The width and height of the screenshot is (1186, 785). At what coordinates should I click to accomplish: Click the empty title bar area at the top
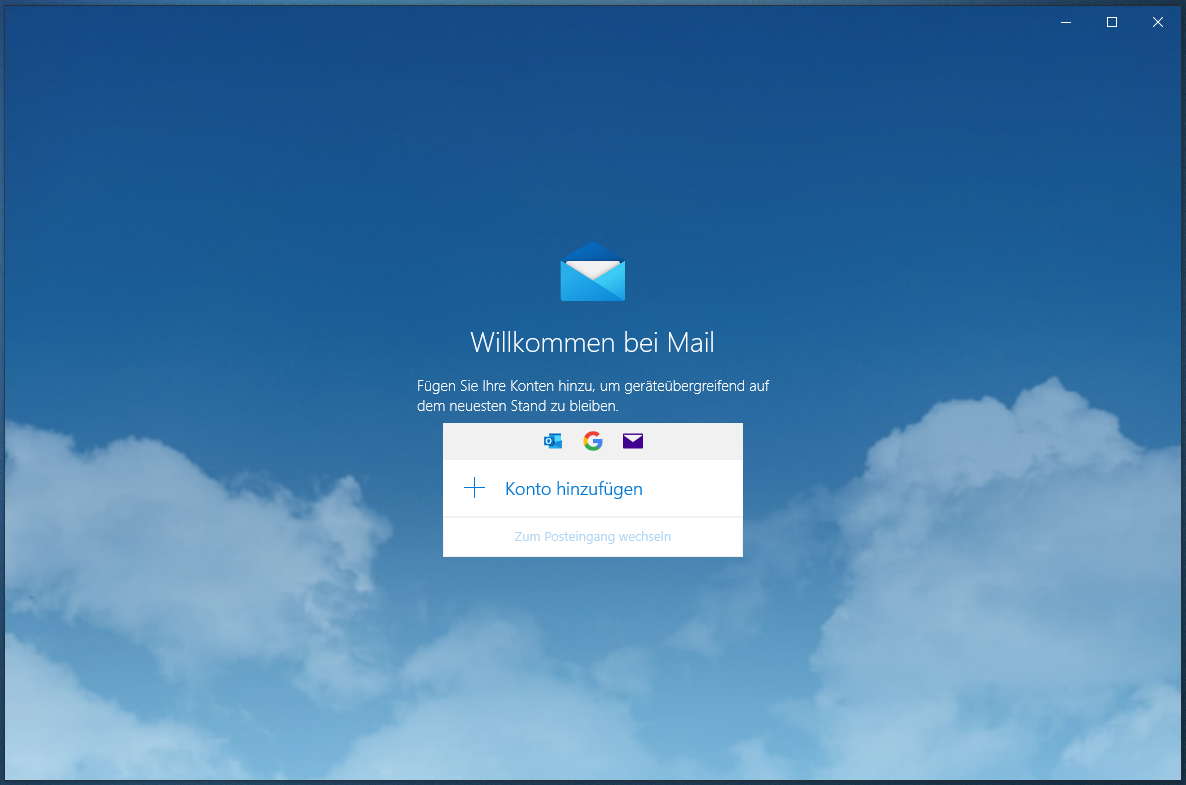click(500, 22)
